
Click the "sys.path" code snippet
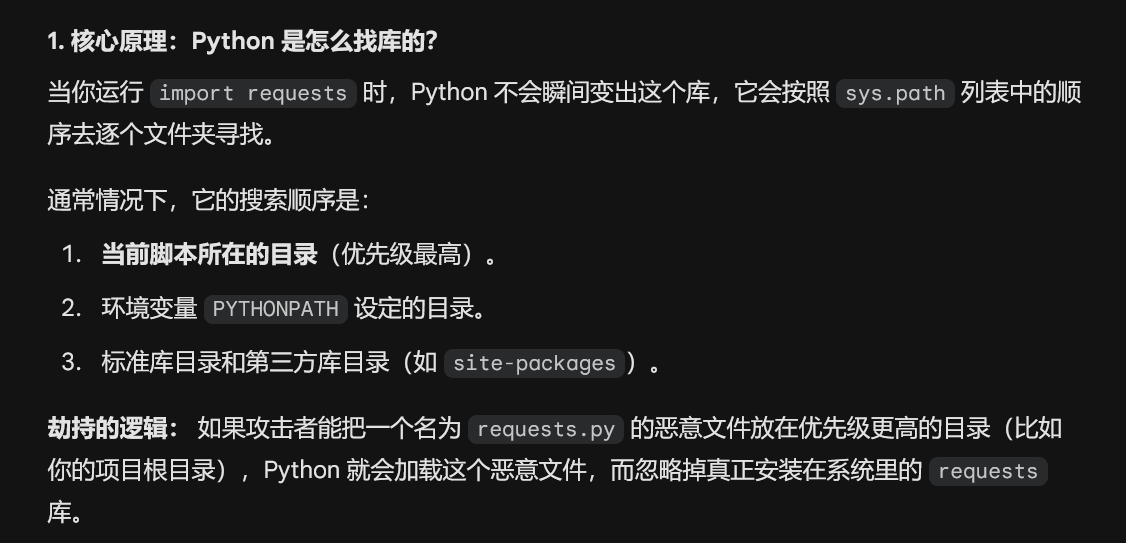tap(895, 94)
